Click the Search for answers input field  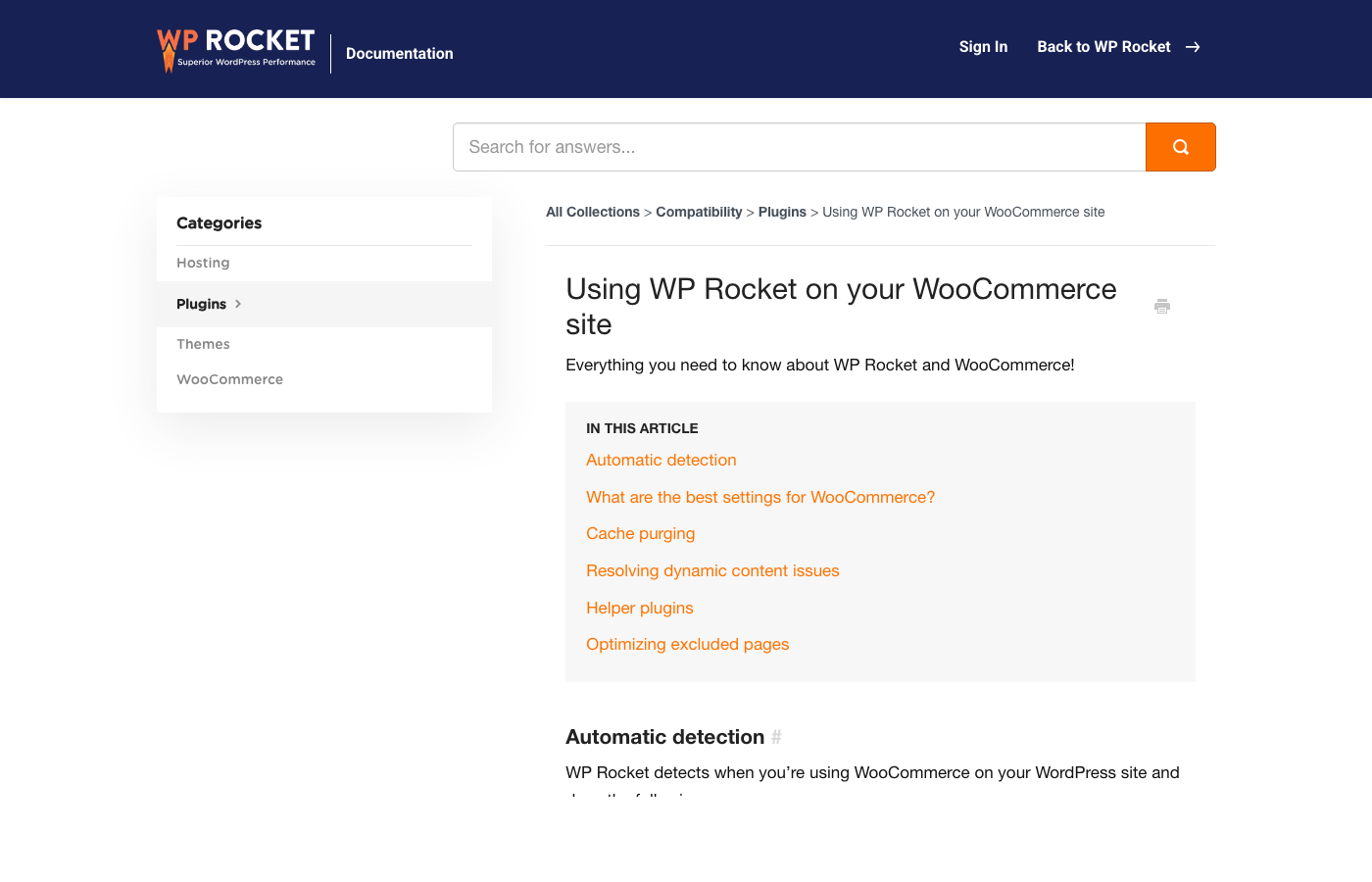(799, 146)
